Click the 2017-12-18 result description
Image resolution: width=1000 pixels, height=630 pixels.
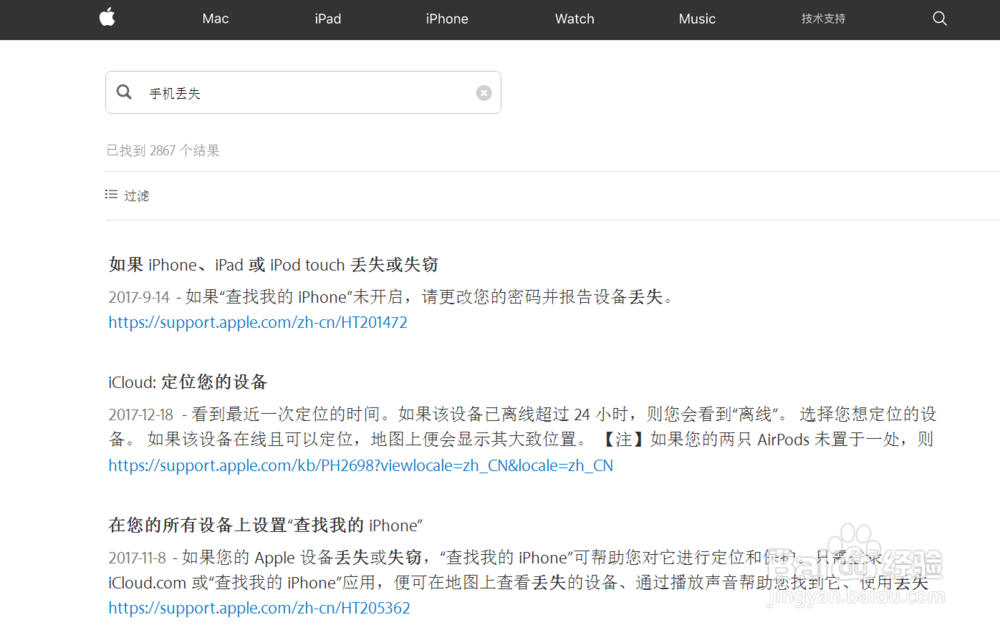[x=522, y=427]
